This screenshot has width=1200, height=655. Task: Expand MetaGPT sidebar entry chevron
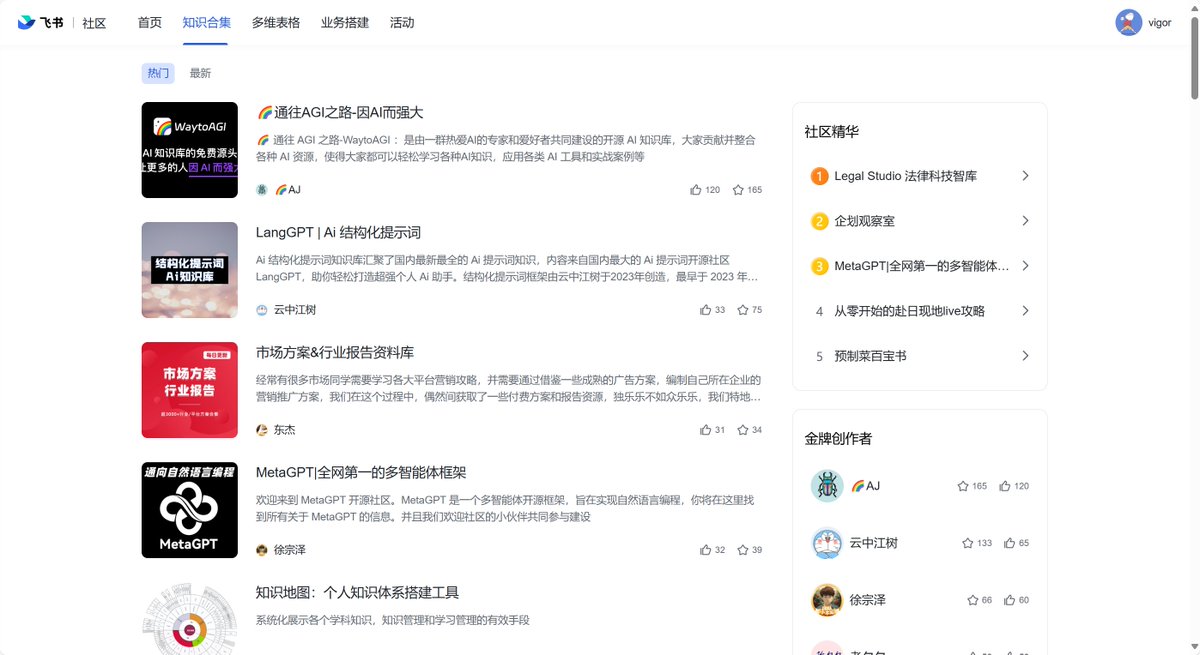(x=1025, y=266)
